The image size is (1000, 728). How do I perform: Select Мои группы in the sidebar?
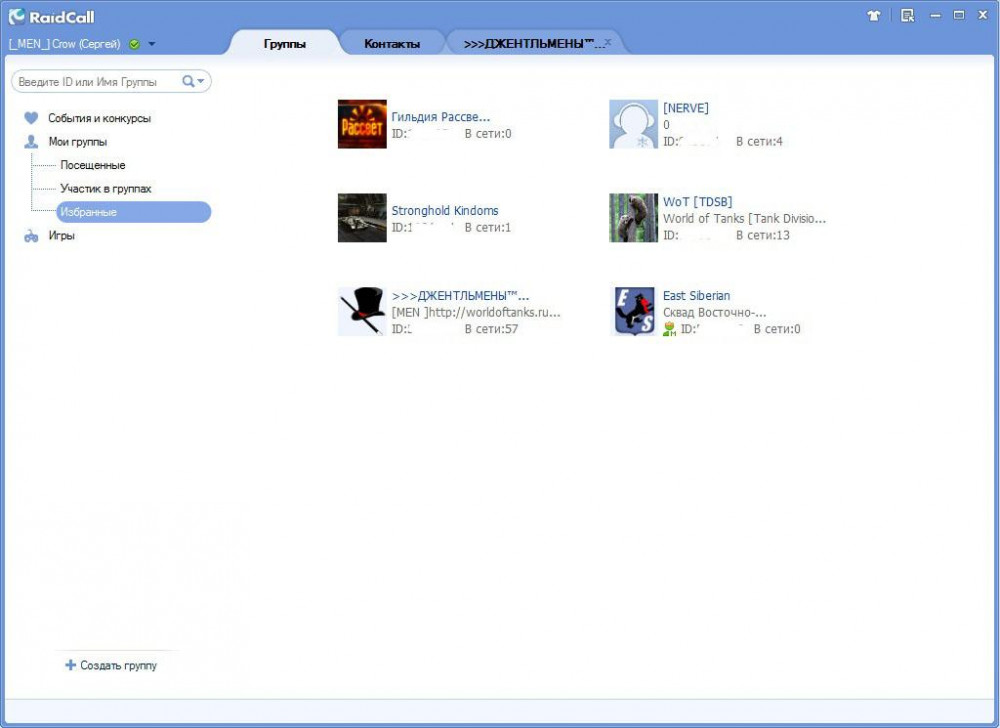pos(77,142)
